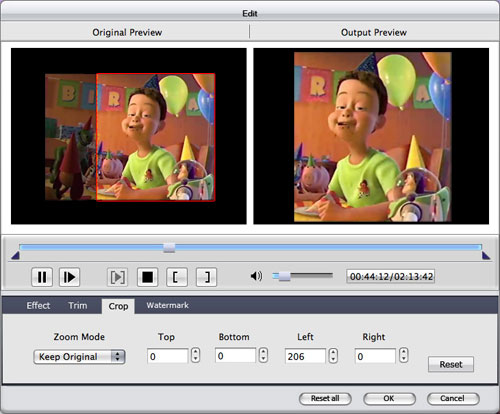Click the Right crop value field
The image size is (500, 414).
tap(375, 356)
